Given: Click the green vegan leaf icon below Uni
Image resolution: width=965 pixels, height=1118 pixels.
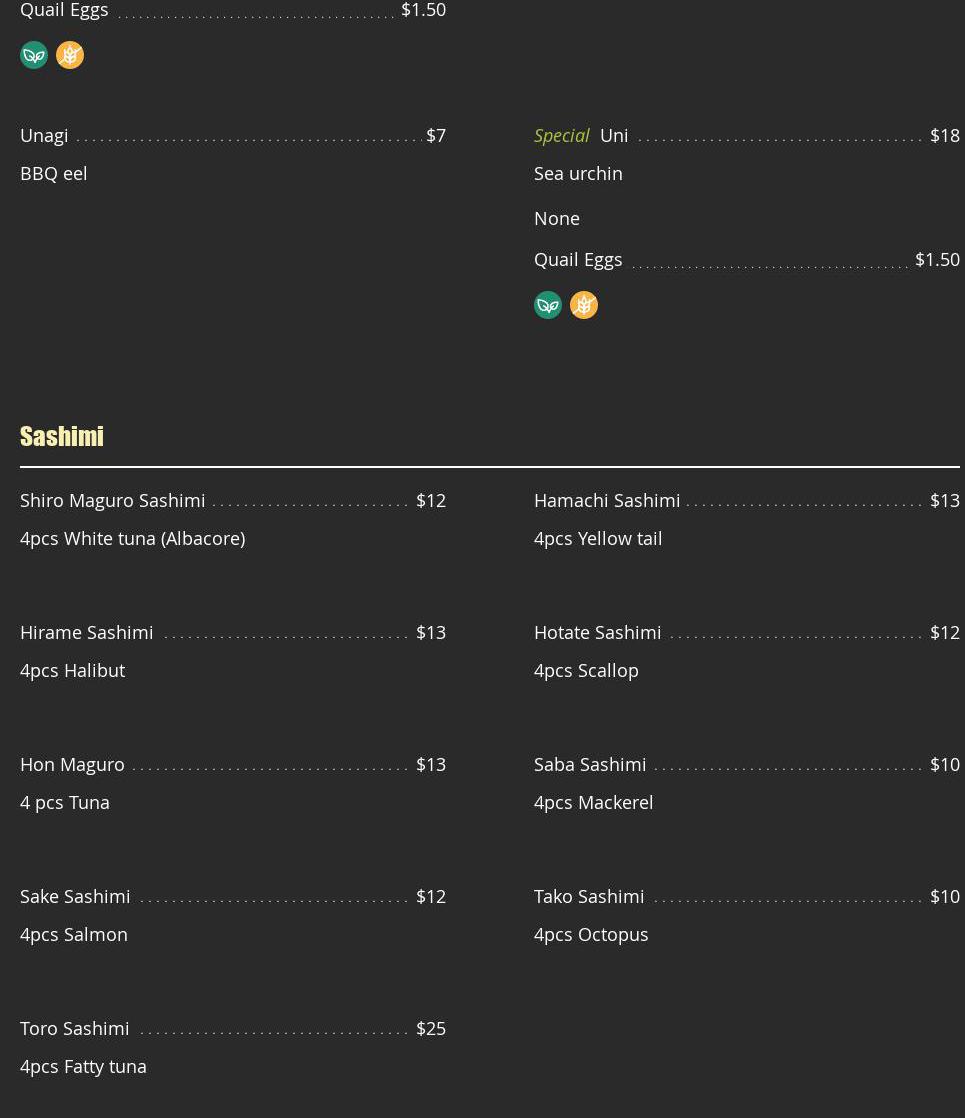Looking at the screenshot, I should point(548,305).
